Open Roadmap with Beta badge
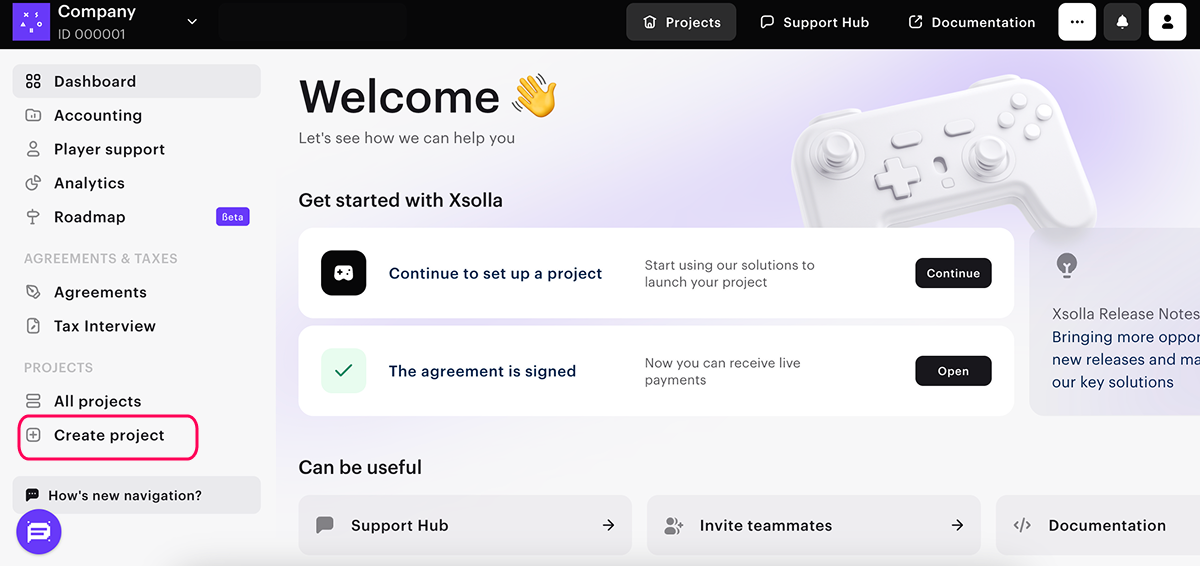Viewport: 1200px width, 566px height. point(90,217)
